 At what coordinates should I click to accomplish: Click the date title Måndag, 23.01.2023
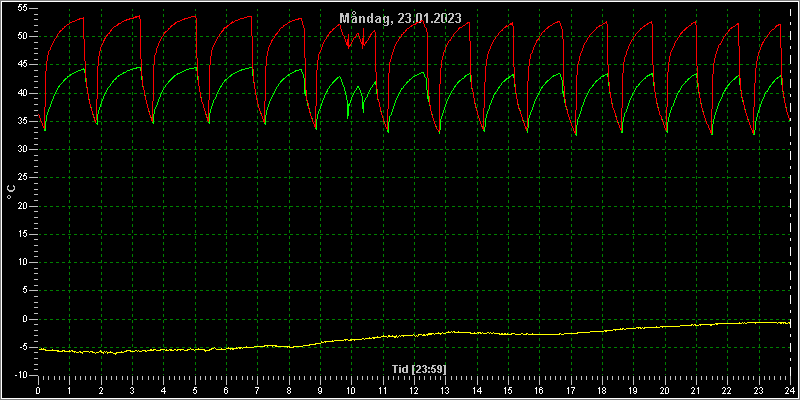click(x=401, y=18)
